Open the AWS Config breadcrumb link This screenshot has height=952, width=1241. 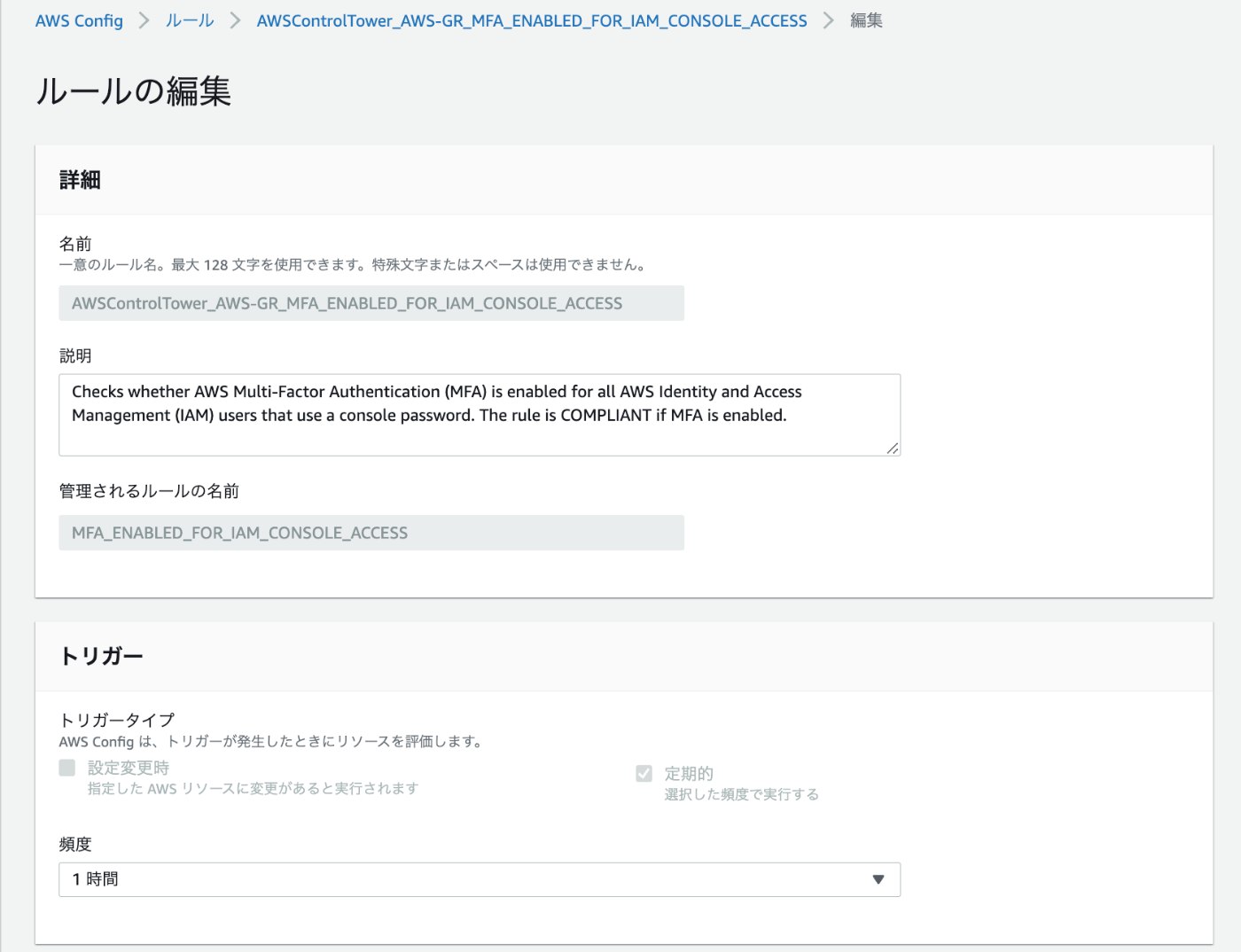pos(79,20)
